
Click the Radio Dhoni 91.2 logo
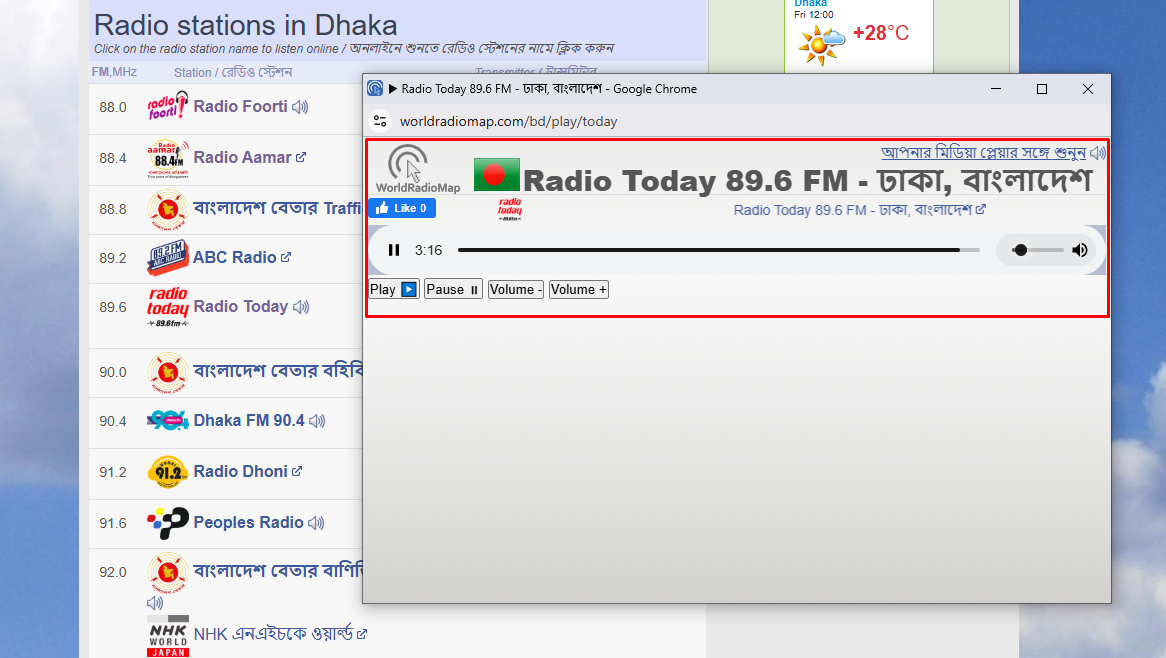167,472
